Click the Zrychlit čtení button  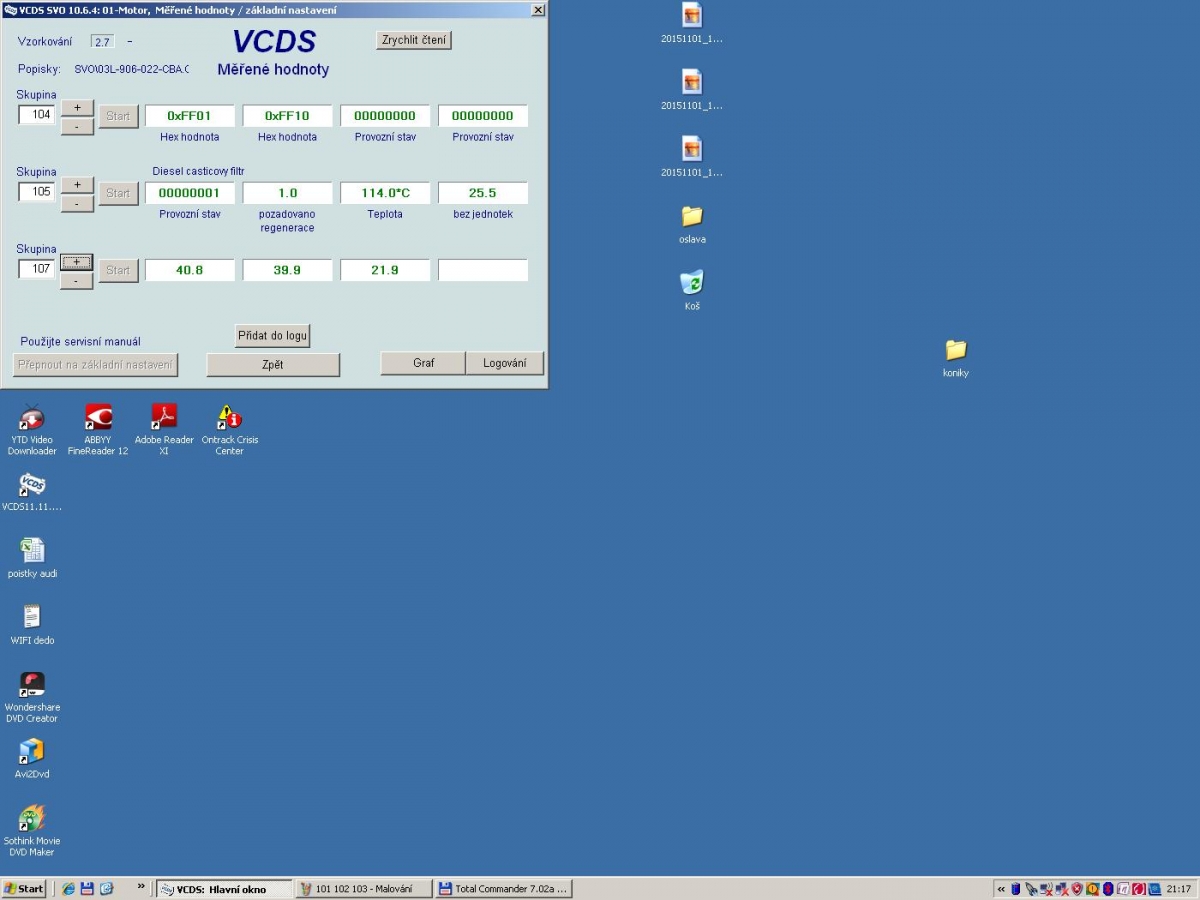414,40
